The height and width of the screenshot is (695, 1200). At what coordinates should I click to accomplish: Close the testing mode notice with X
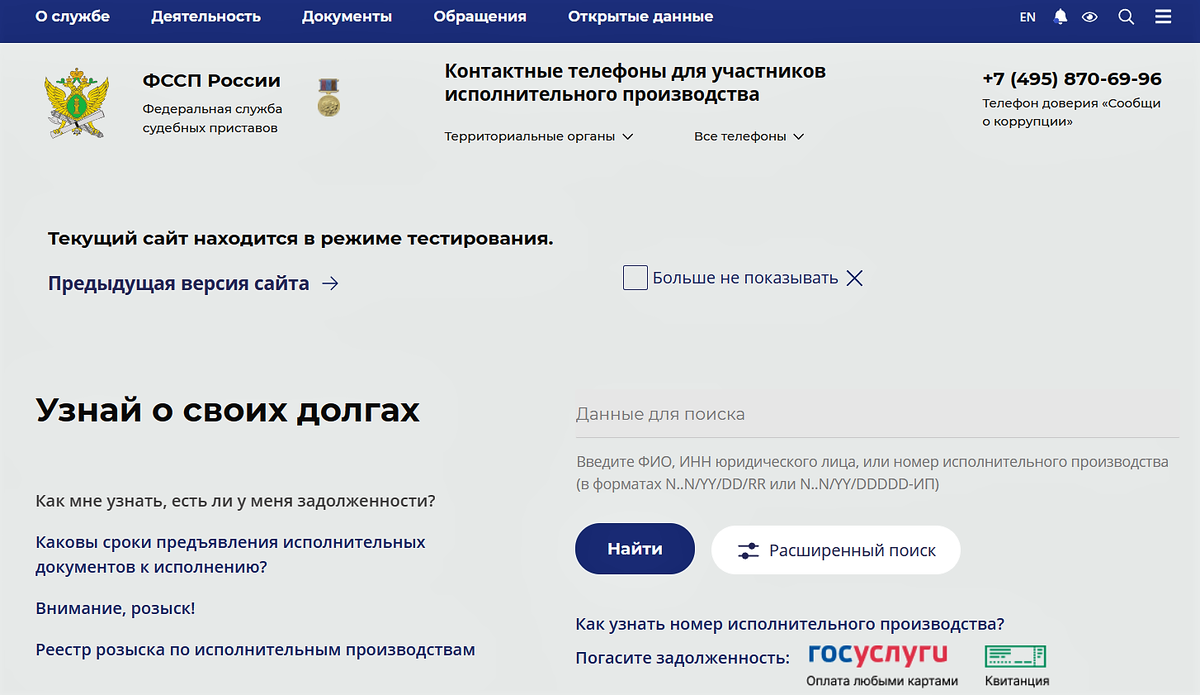click(x=854, y=278)
